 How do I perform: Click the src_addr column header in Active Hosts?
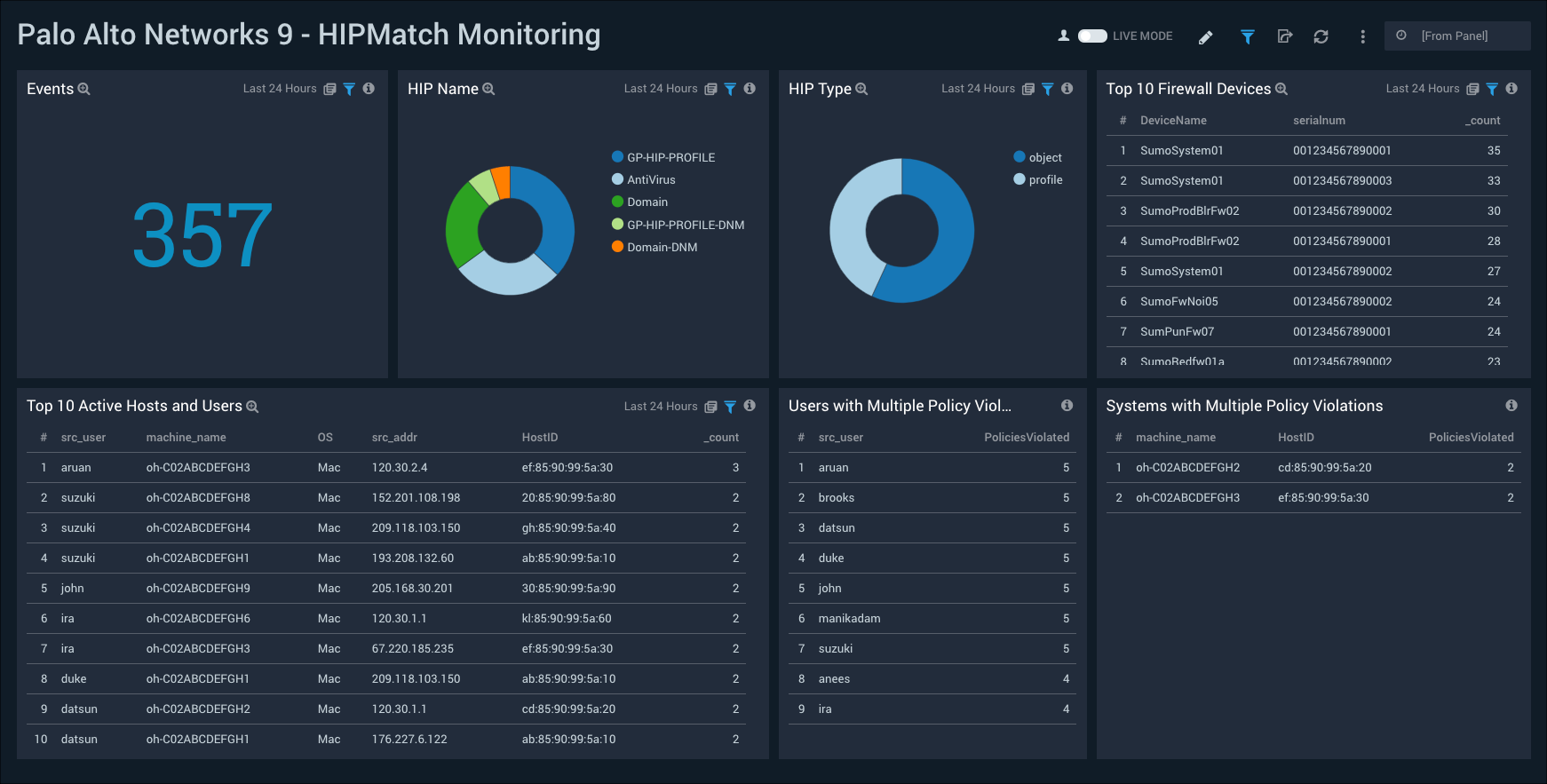click(394, 438)
